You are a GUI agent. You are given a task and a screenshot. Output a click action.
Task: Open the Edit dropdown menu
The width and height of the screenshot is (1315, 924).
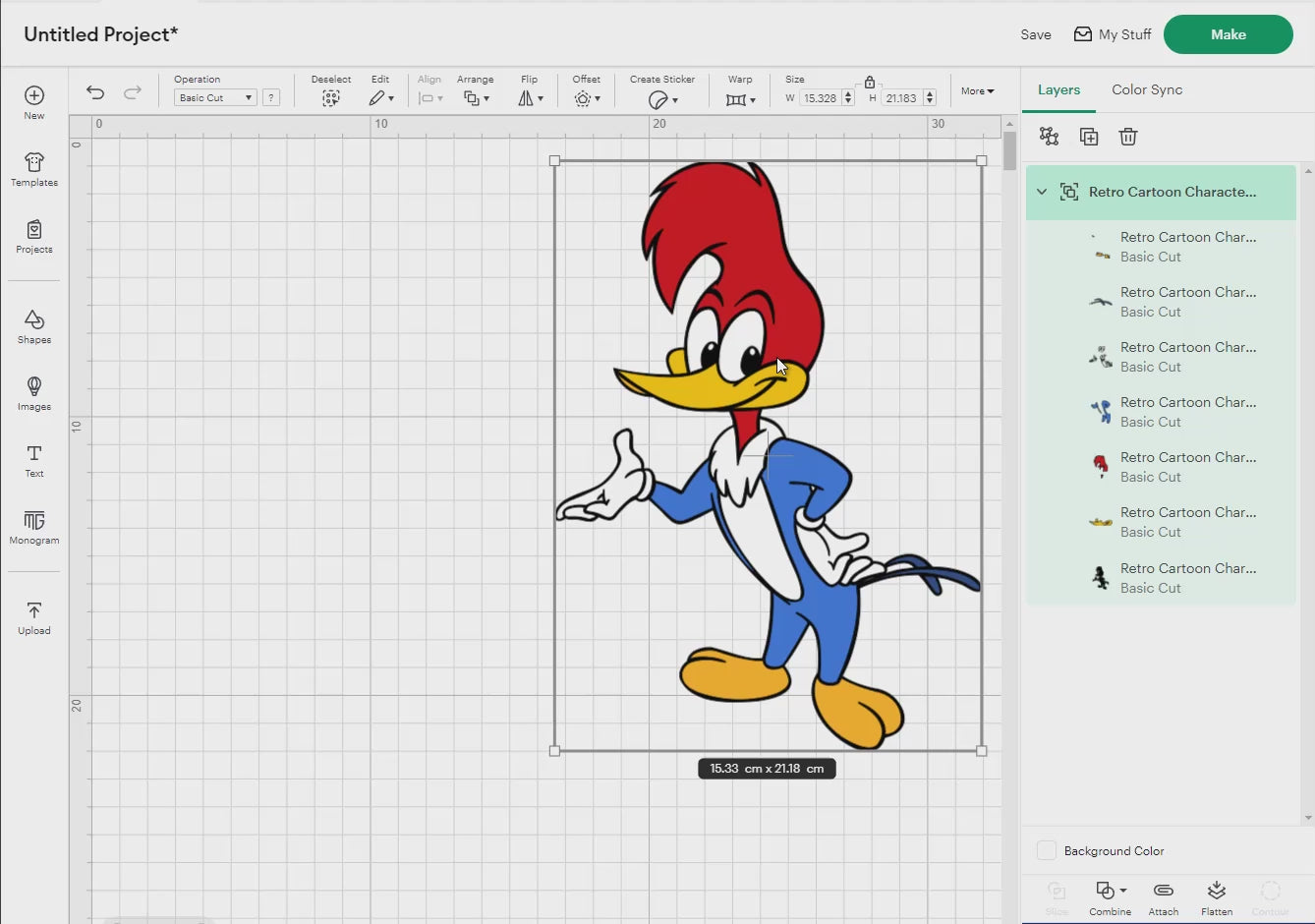(381, 98)
